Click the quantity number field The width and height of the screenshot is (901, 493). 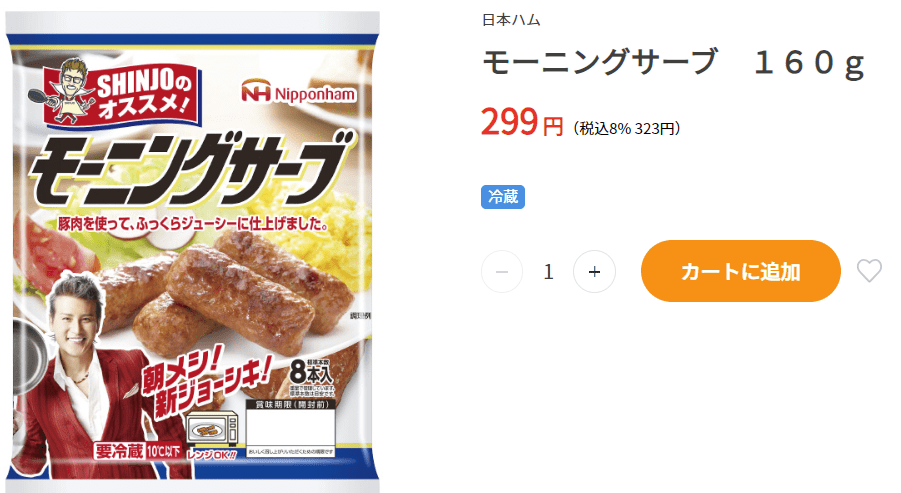click(548, 271)
